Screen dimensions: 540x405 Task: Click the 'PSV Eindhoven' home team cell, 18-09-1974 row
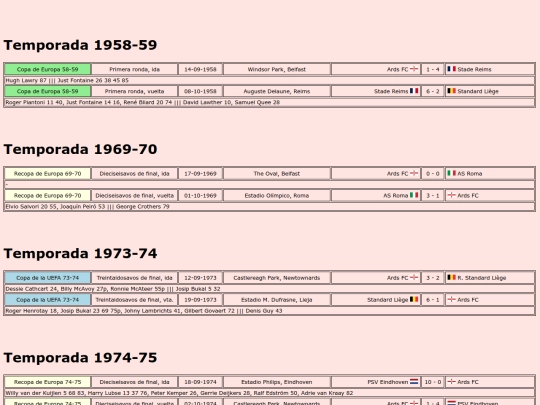tap(376, 382)
